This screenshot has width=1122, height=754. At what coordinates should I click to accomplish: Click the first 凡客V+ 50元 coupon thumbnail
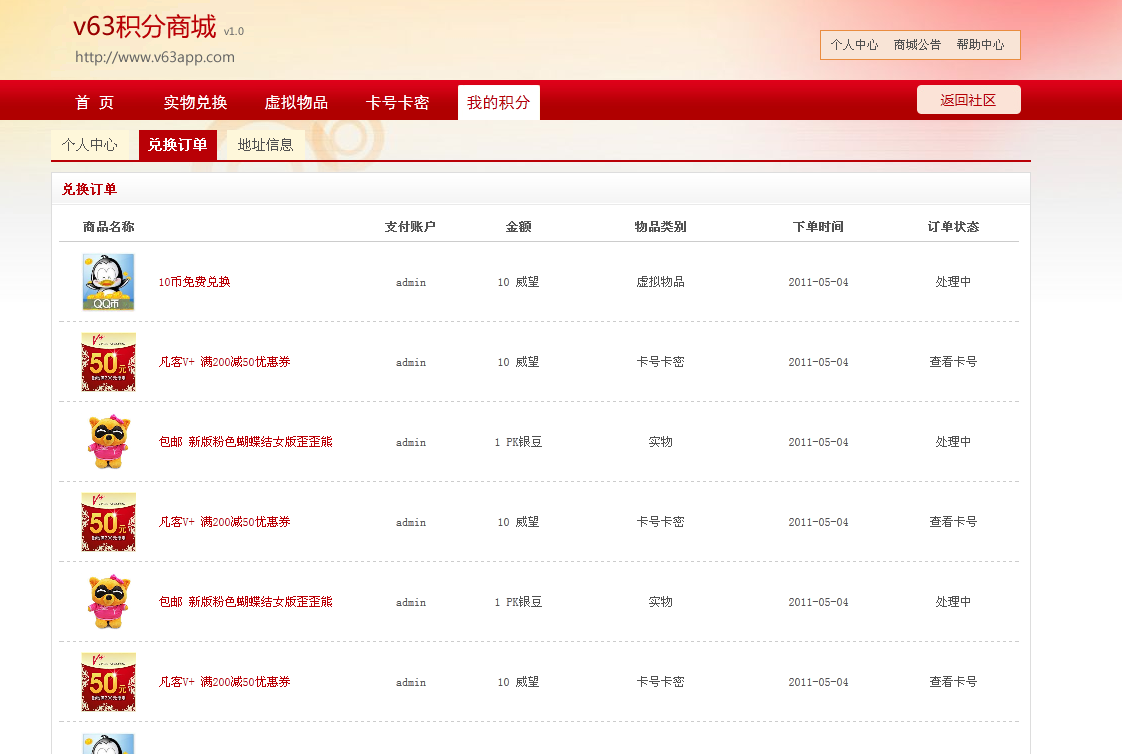pos(109,362)
